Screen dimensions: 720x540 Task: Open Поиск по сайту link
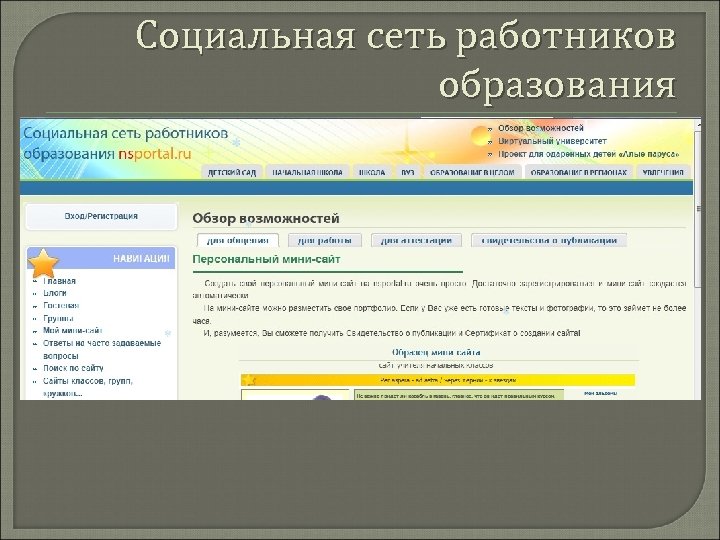[x=73, y=368]
